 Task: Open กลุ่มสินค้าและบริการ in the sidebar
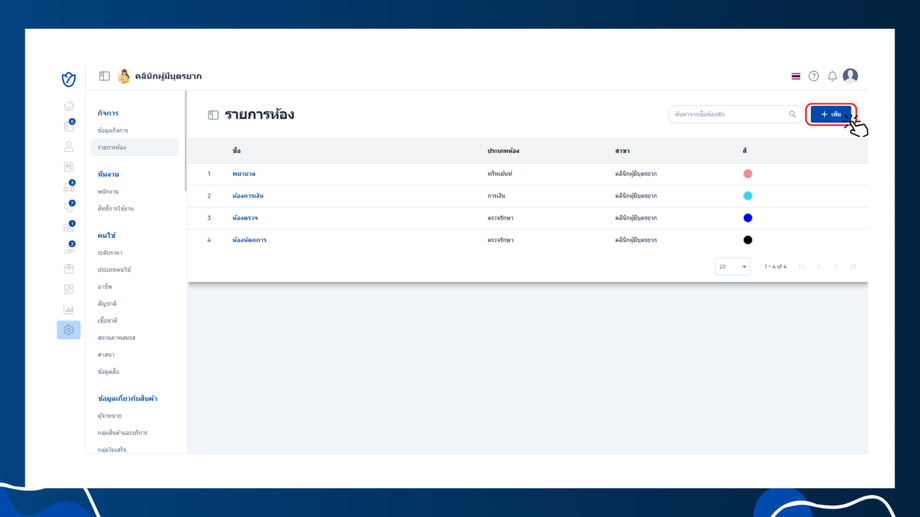pyautogui.click(x=123, y=432)
